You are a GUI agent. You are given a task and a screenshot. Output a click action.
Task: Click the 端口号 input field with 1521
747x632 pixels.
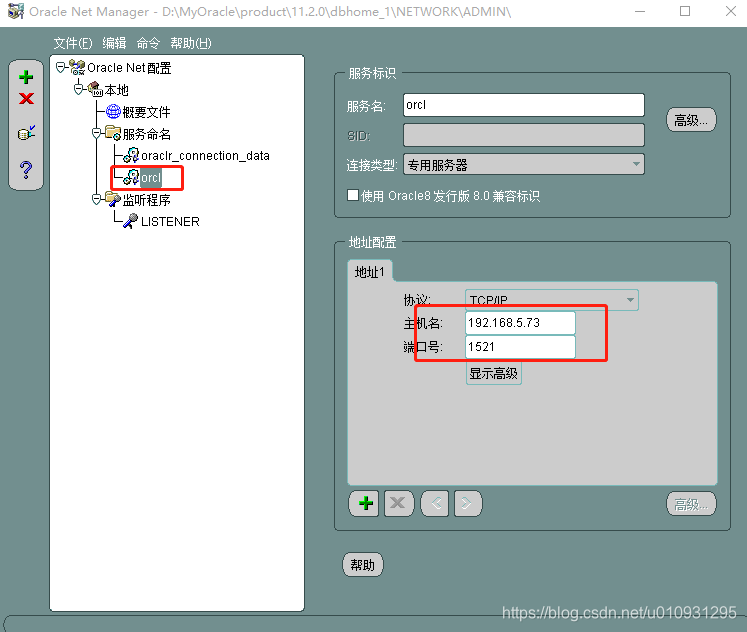tap(520, 347)
